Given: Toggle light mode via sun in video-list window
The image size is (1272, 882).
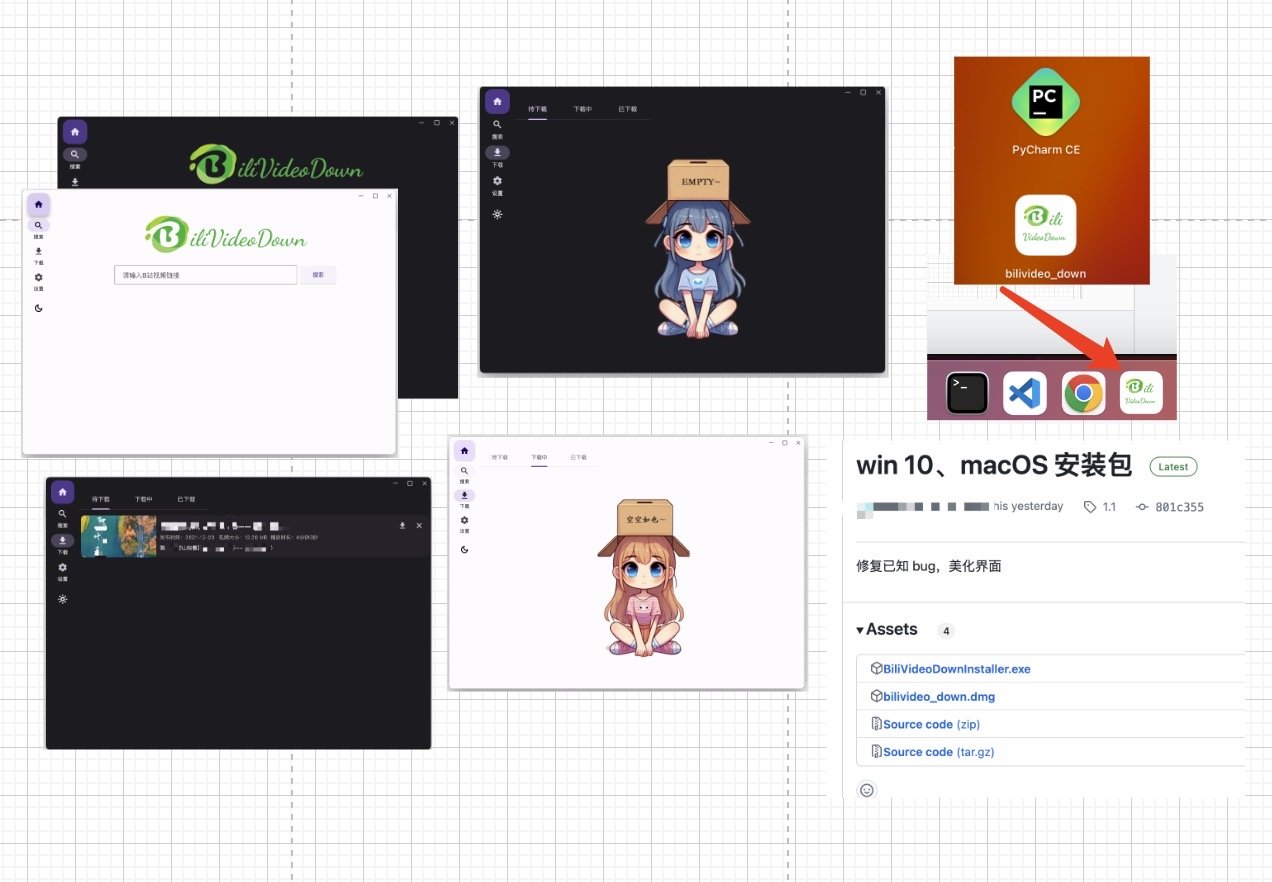Looking at the screenshot, I should (63, 599).
